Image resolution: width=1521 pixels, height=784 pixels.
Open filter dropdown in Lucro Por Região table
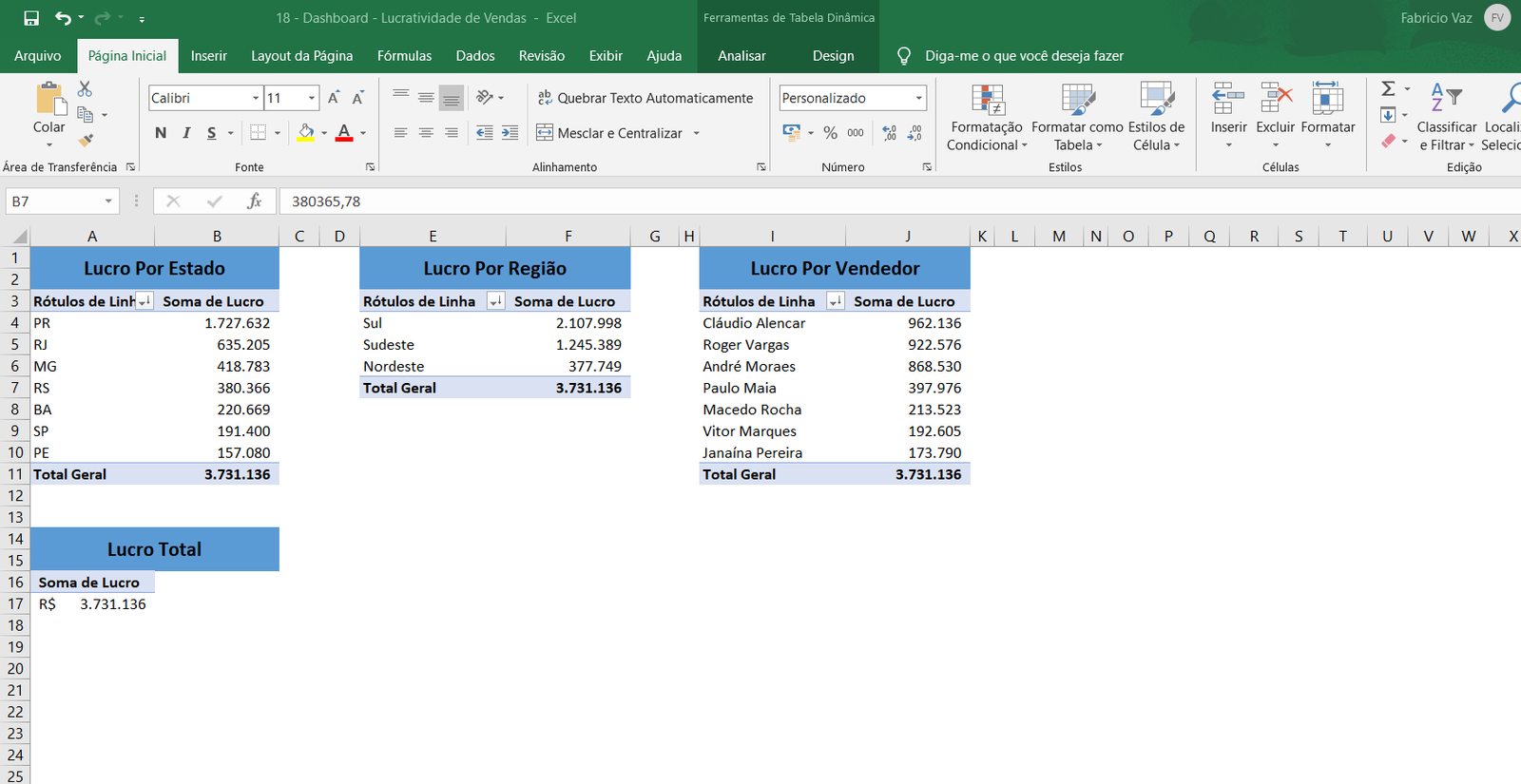click(495, 301)
